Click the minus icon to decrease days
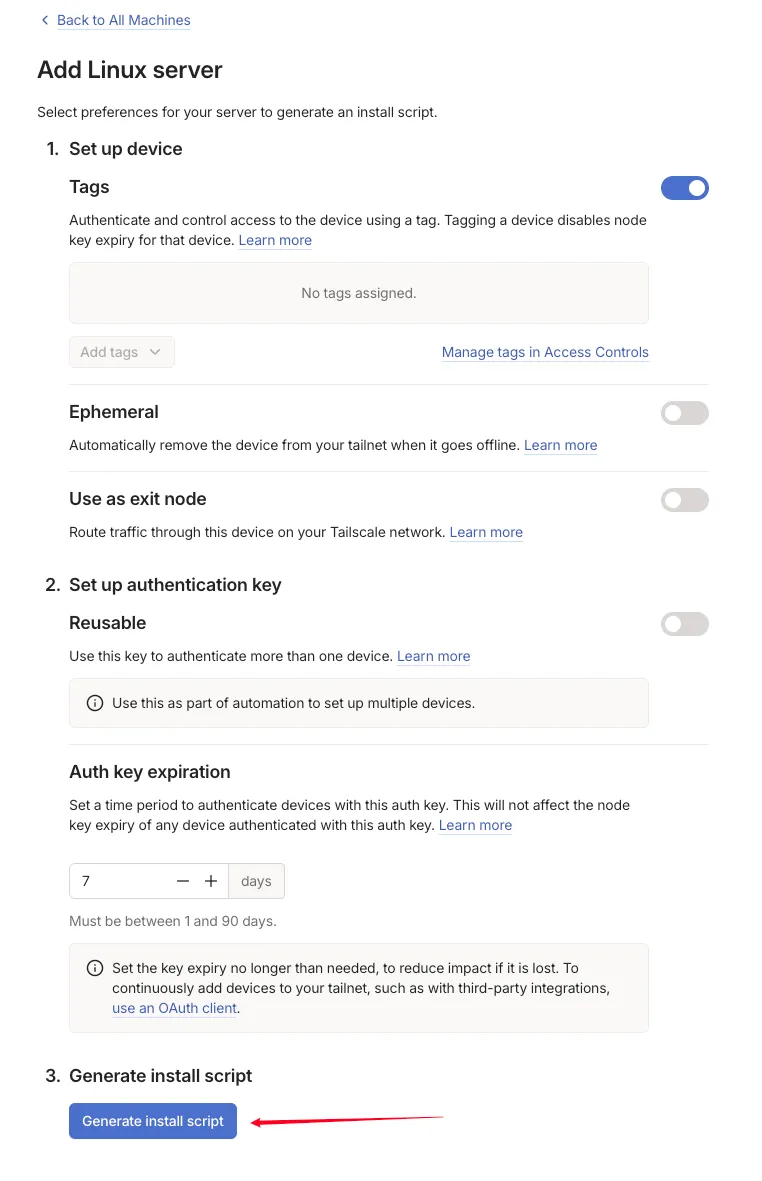The width and height of the screenshot is (762, 1181). pyautogui.click(x=182, y=881)
